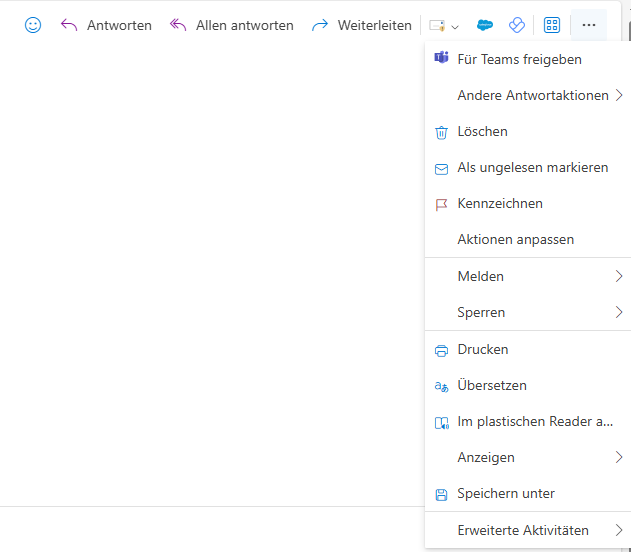
Task: Expand the Melden submenu chevron
Action: pos(619,276)
